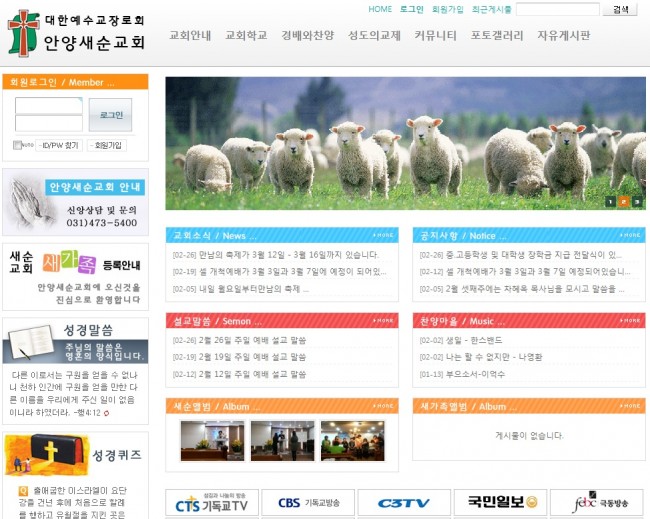This screenshot has width=650, height=519.
Task: Click the 로그인 button in member box
Action: point(110,115)
